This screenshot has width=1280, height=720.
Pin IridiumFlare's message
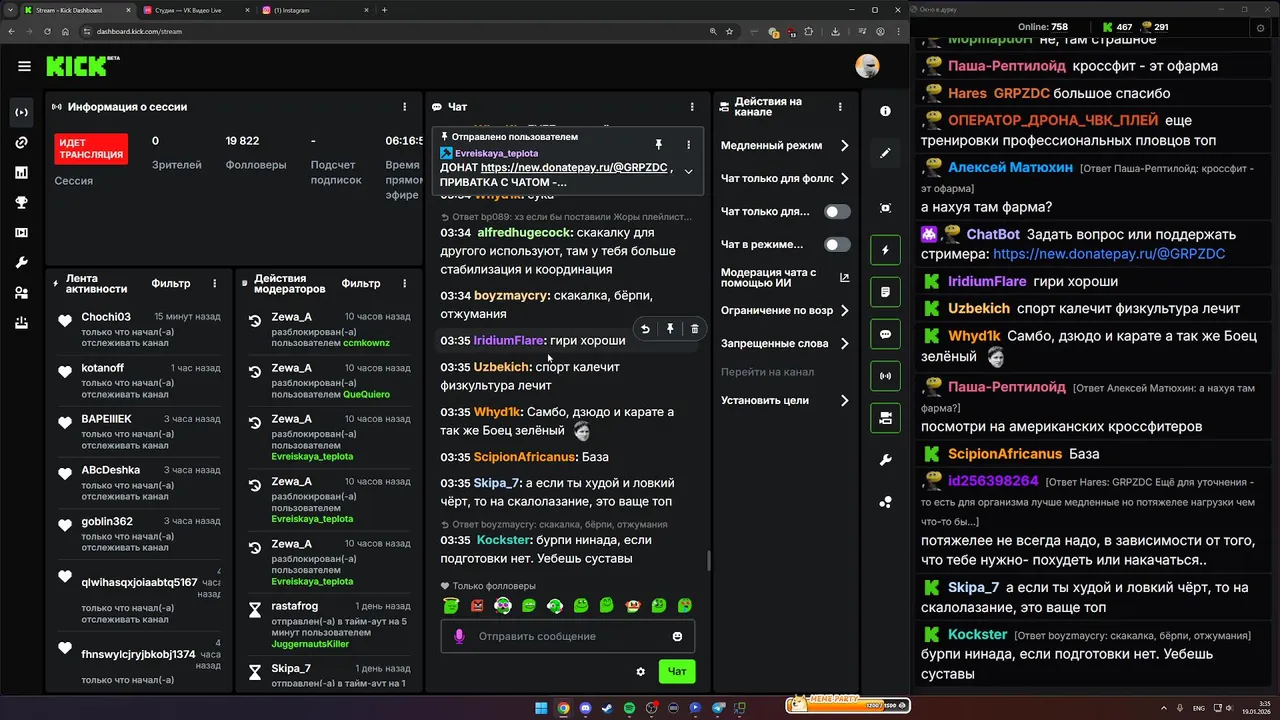(x=670, y=329)
